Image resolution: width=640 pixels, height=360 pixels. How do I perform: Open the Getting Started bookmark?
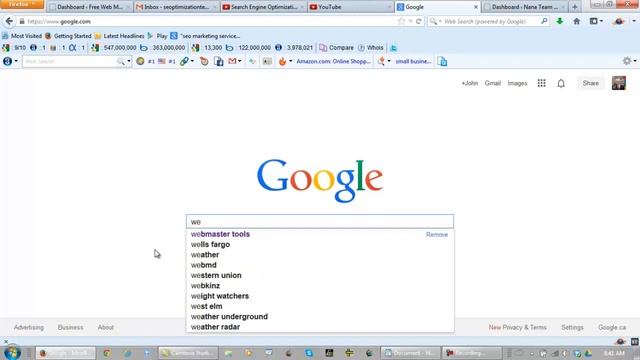(68, 36)
